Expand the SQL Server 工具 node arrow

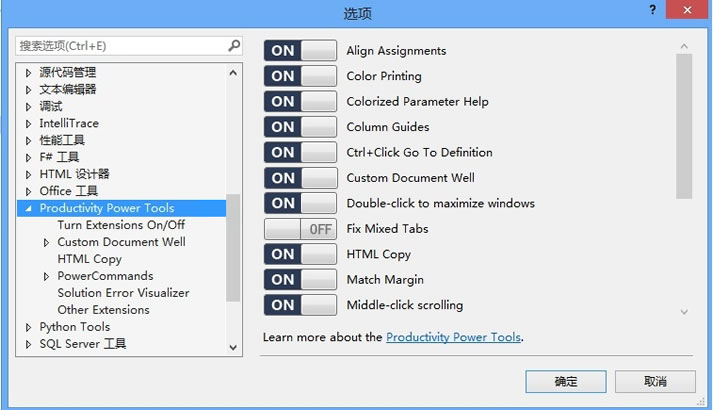point(28,344)
